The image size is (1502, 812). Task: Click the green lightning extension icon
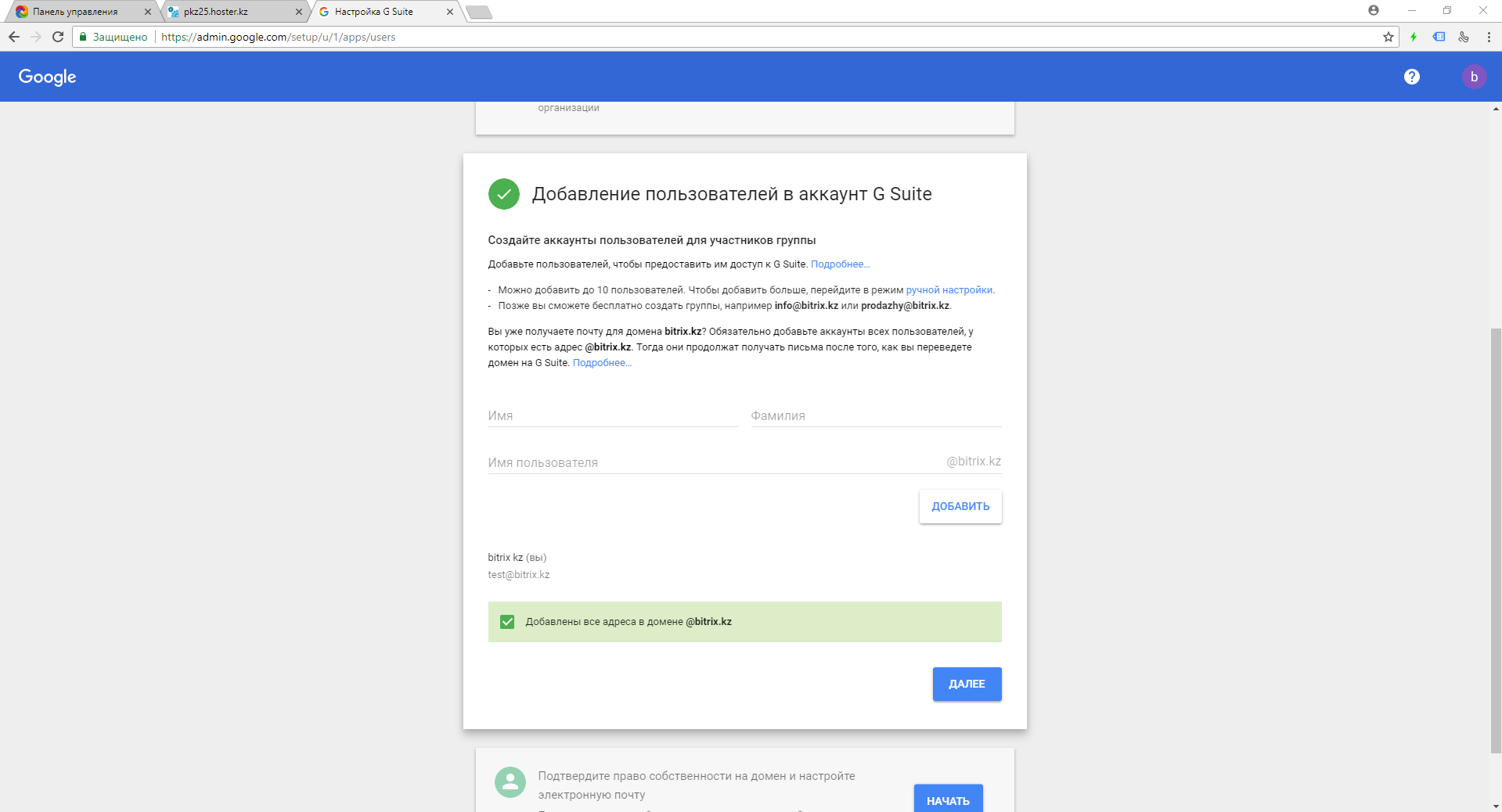tap(1414, 37)
